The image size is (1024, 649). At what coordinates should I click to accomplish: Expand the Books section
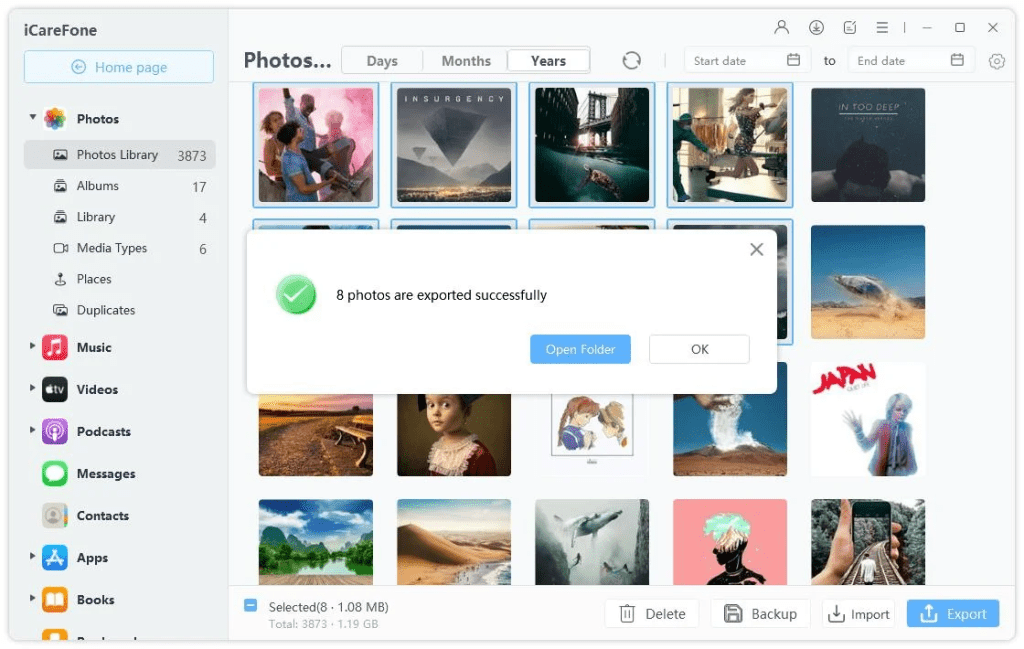point(32,598)
